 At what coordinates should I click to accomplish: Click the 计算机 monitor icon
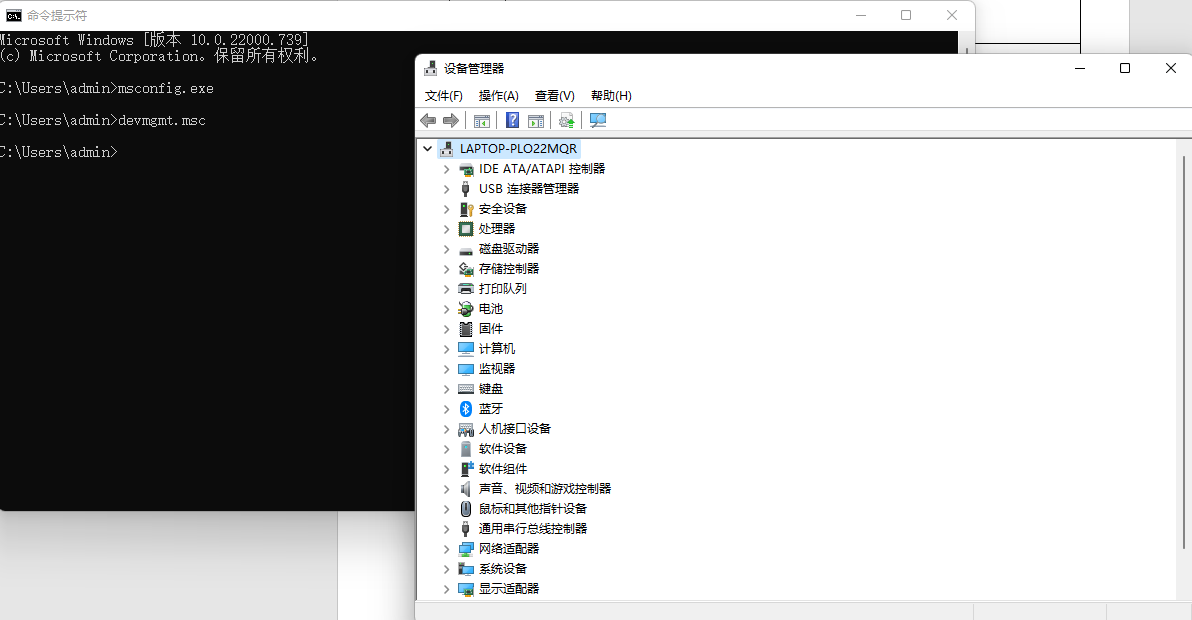466,349
